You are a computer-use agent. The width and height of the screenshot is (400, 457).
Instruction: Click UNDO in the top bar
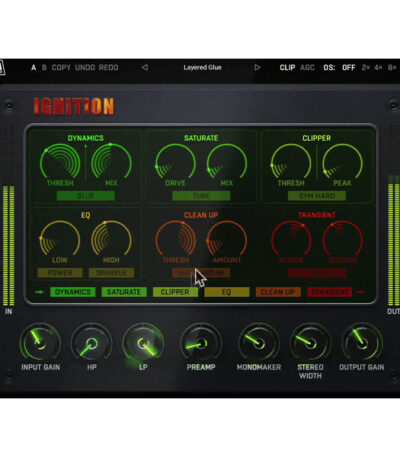coord(85,68)
